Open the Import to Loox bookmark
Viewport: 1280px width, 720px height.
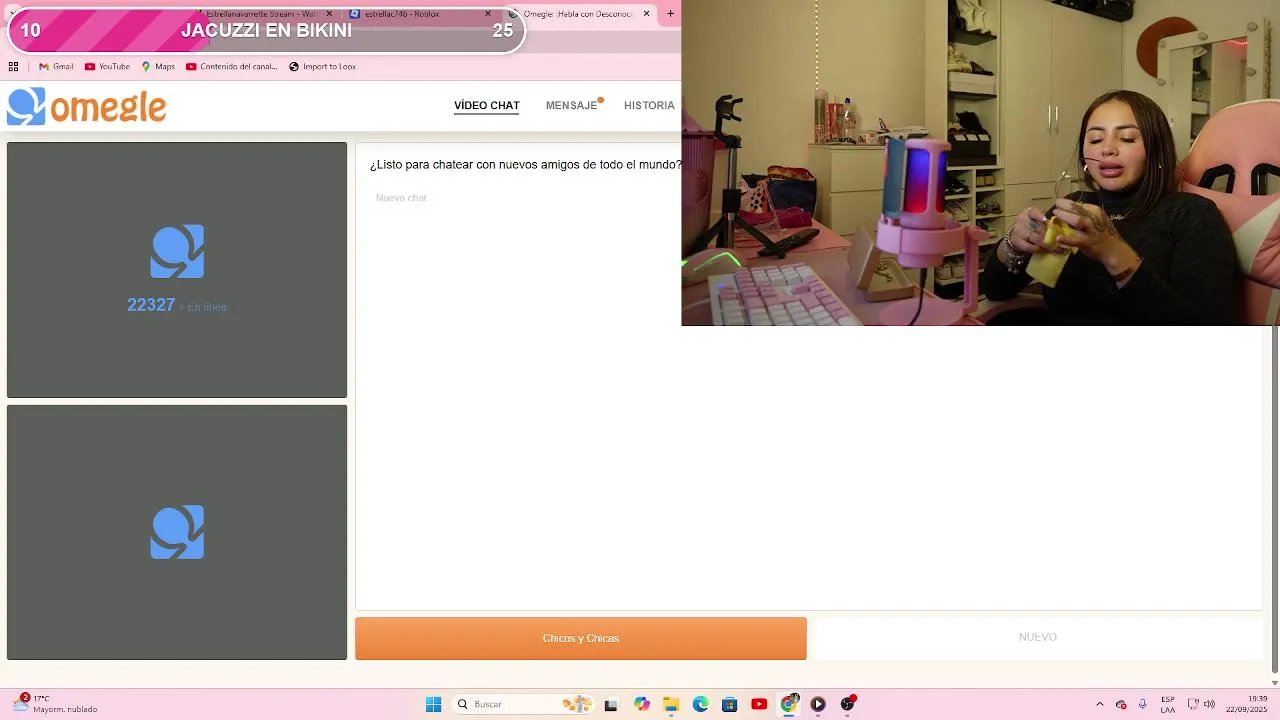(x=322, y=67)
